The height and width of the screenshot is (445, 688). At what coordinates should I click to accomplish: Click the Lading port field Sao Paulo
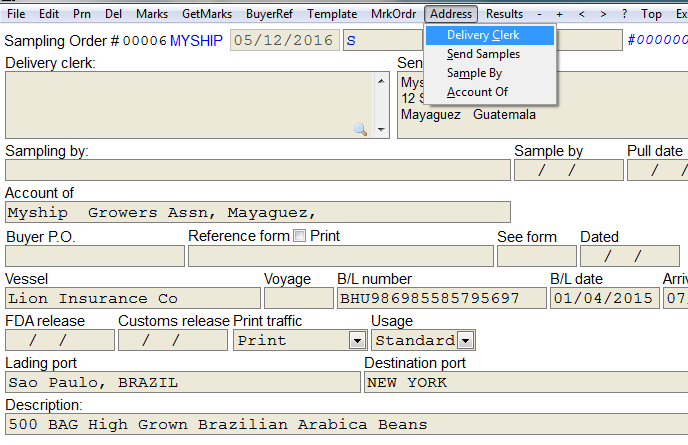coord(183,382)
